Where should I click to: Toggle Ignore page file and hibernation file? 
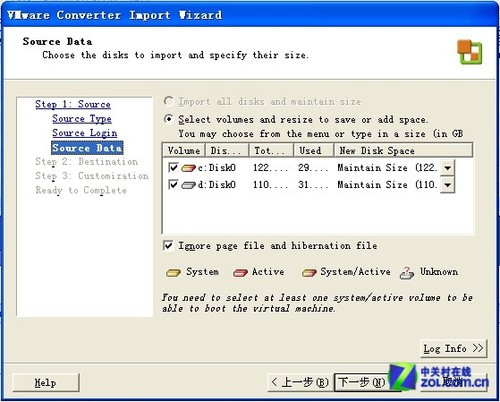point(168,246)
